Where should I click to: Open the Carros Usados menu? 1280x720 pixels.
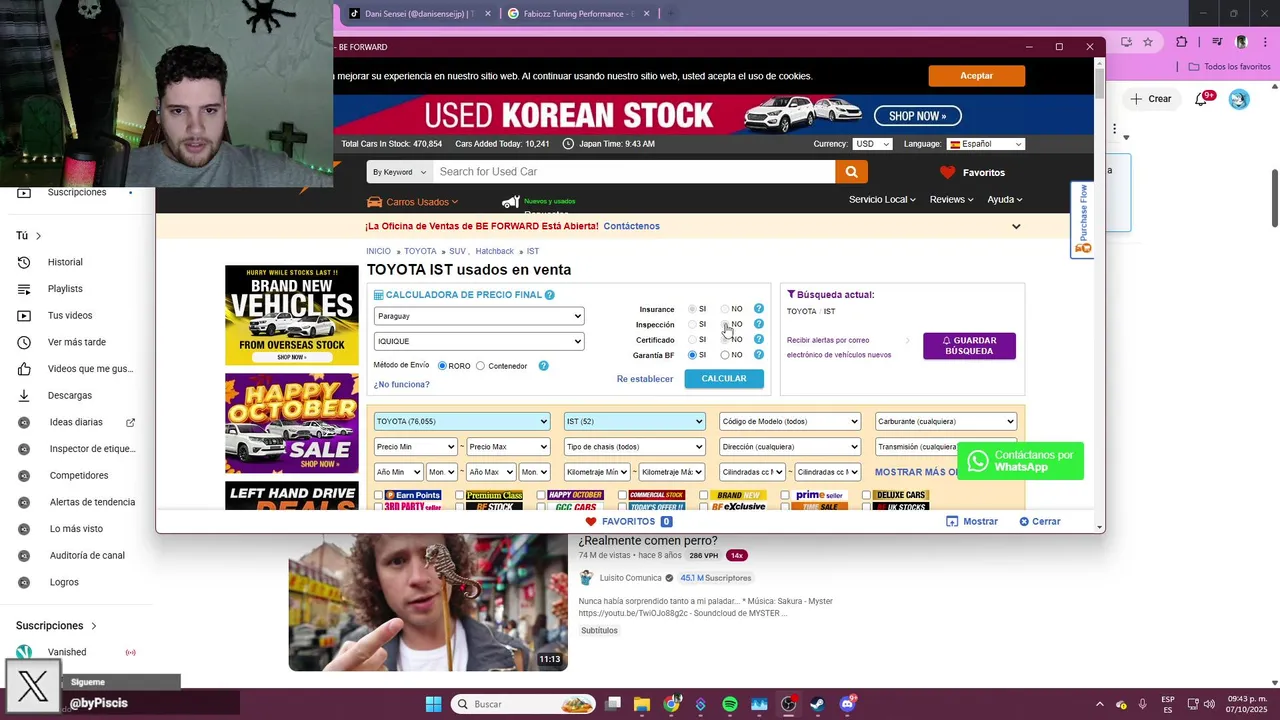click(x=413, y=202)
